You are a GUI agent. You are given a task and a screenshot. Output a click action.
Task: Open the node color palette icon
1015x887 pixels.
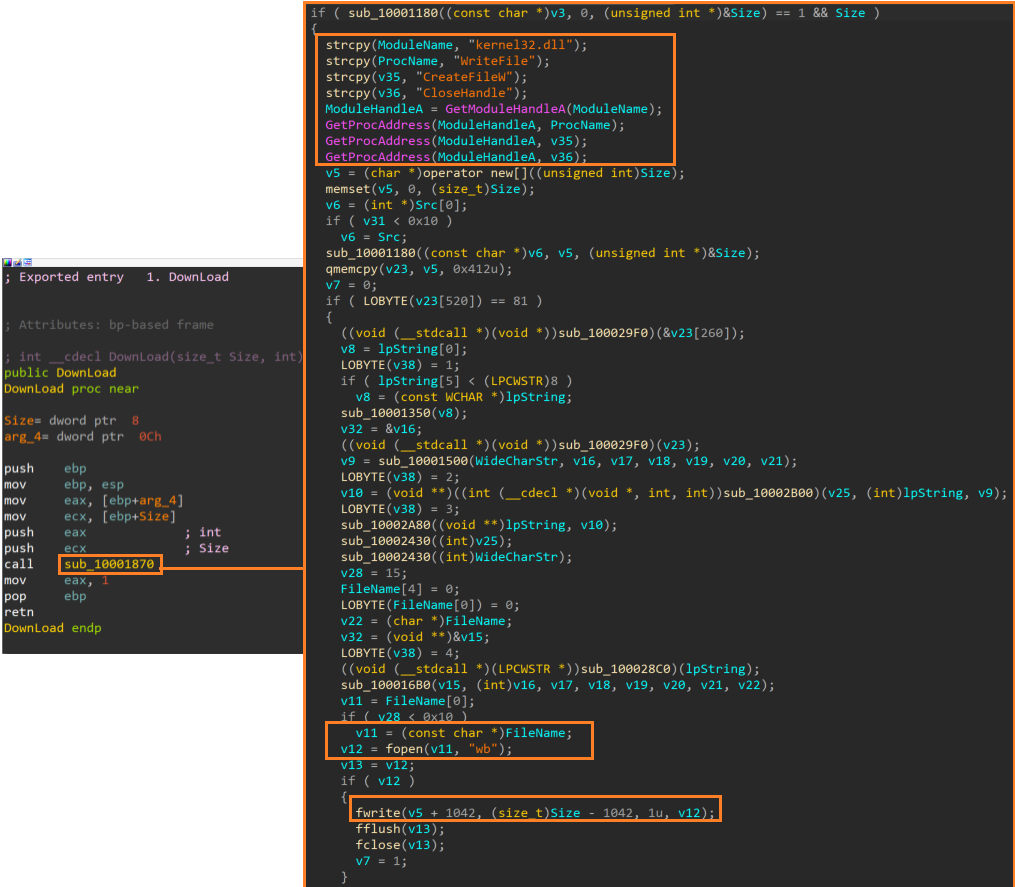point(6,262)
